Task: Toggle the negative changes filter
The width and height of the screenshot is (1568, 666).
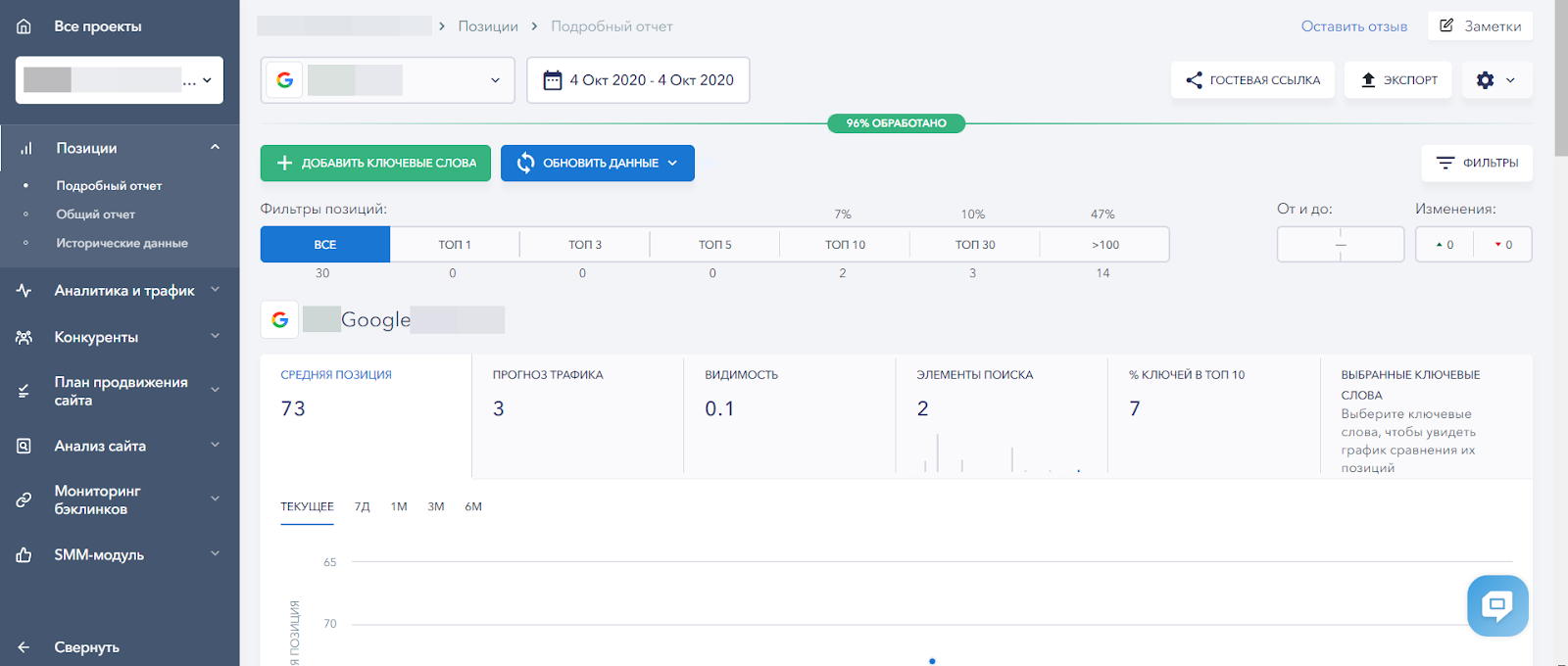Action: 1502,245
